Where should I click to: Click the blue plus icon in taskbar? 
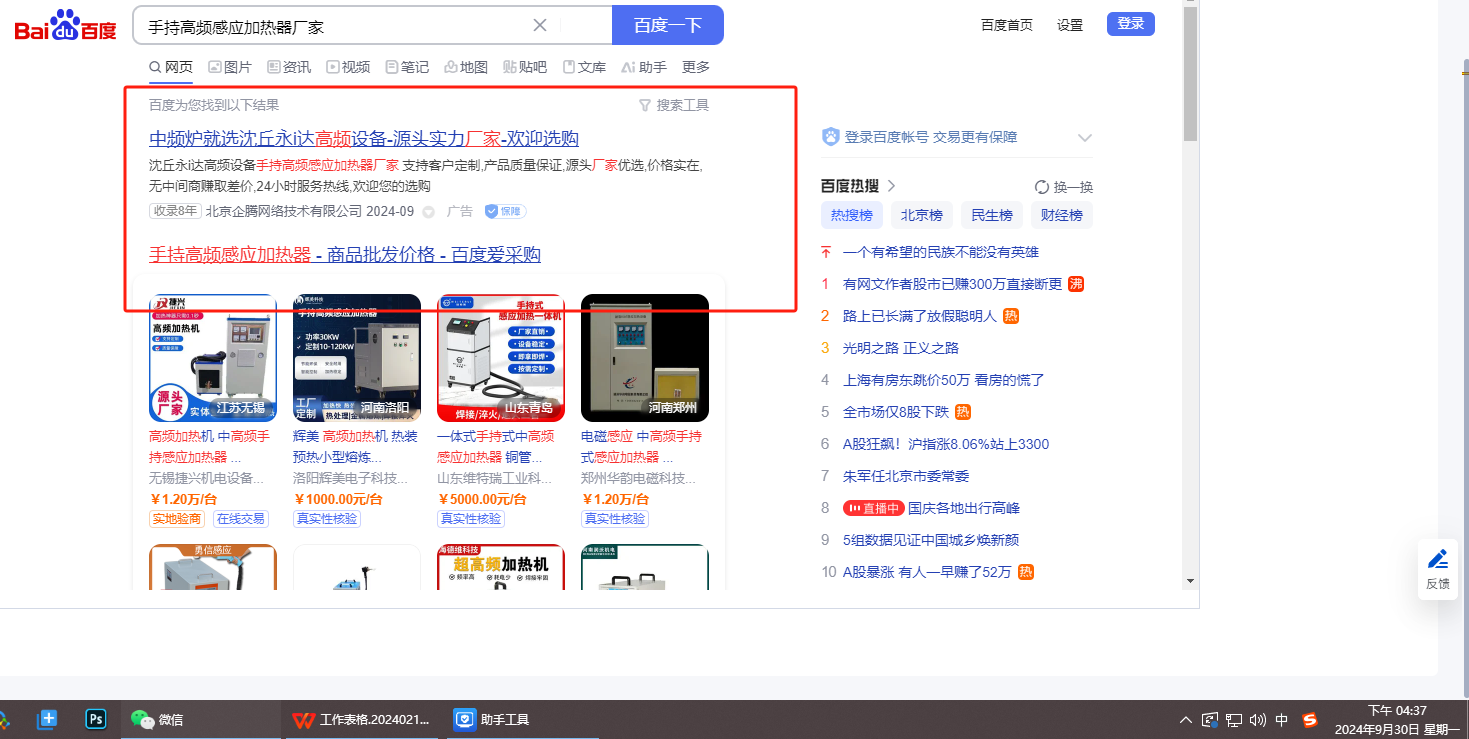(47, 719)
